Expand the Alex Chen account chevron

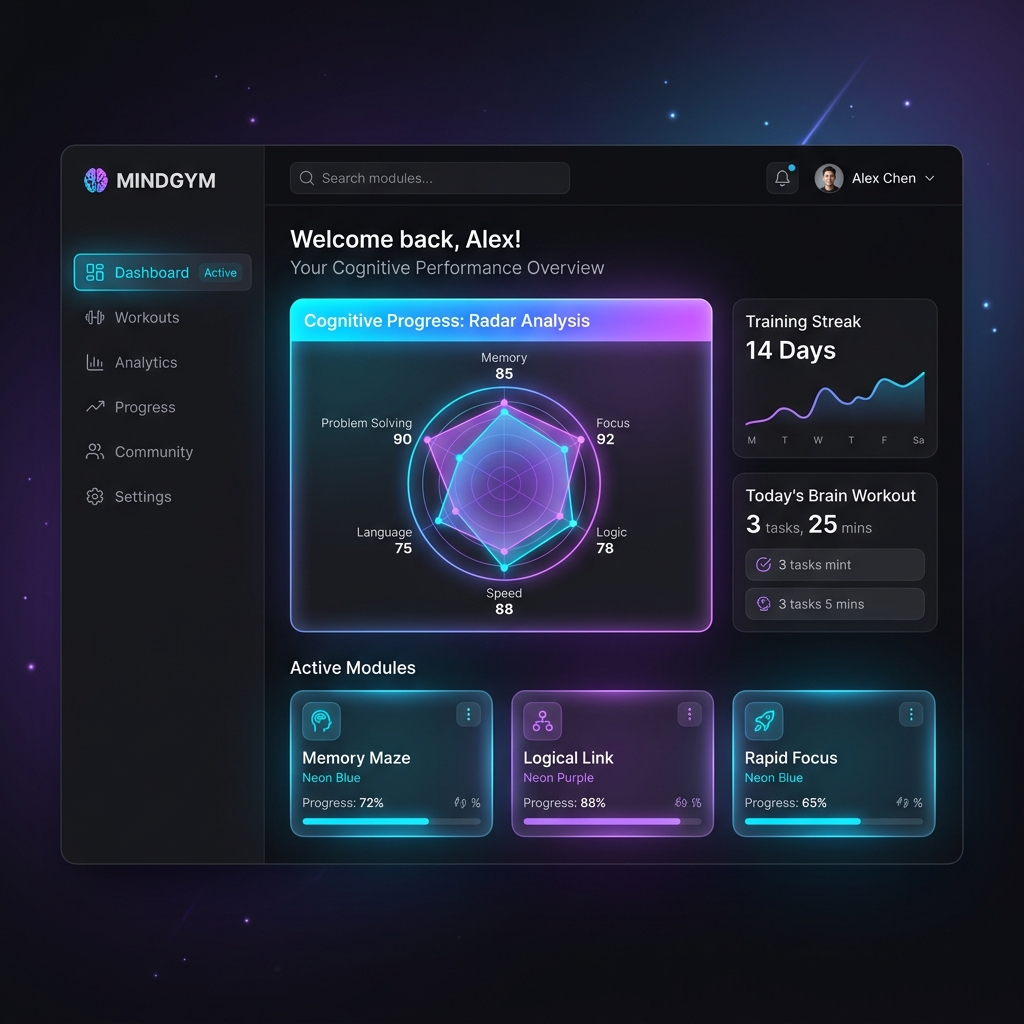(929, 178)
